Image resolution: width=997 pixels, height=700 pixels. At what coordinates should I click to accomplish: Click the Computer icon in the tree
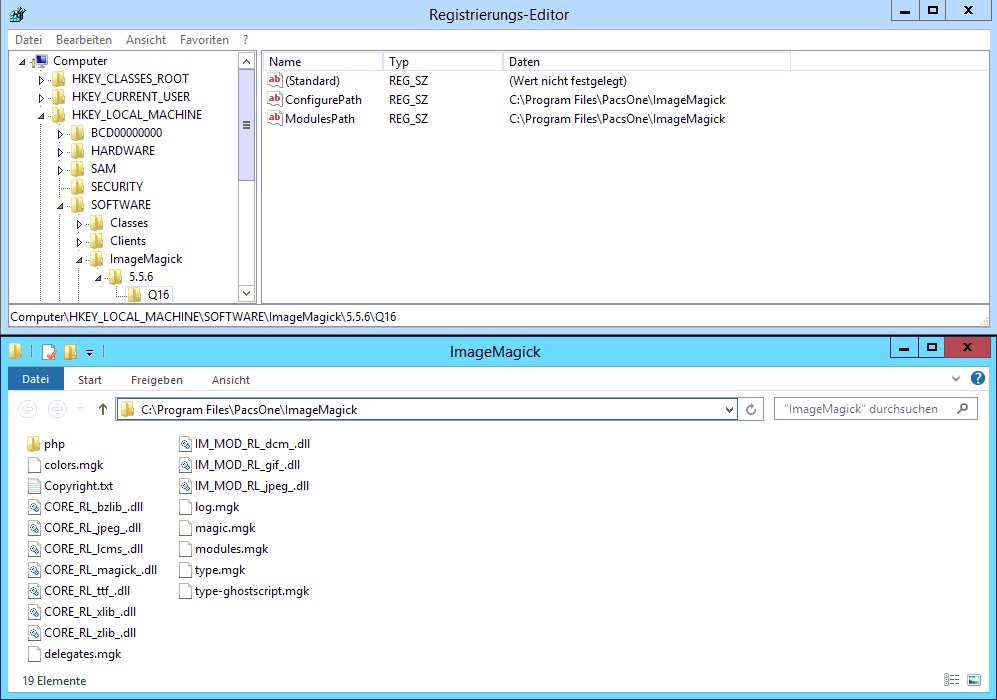40,61
